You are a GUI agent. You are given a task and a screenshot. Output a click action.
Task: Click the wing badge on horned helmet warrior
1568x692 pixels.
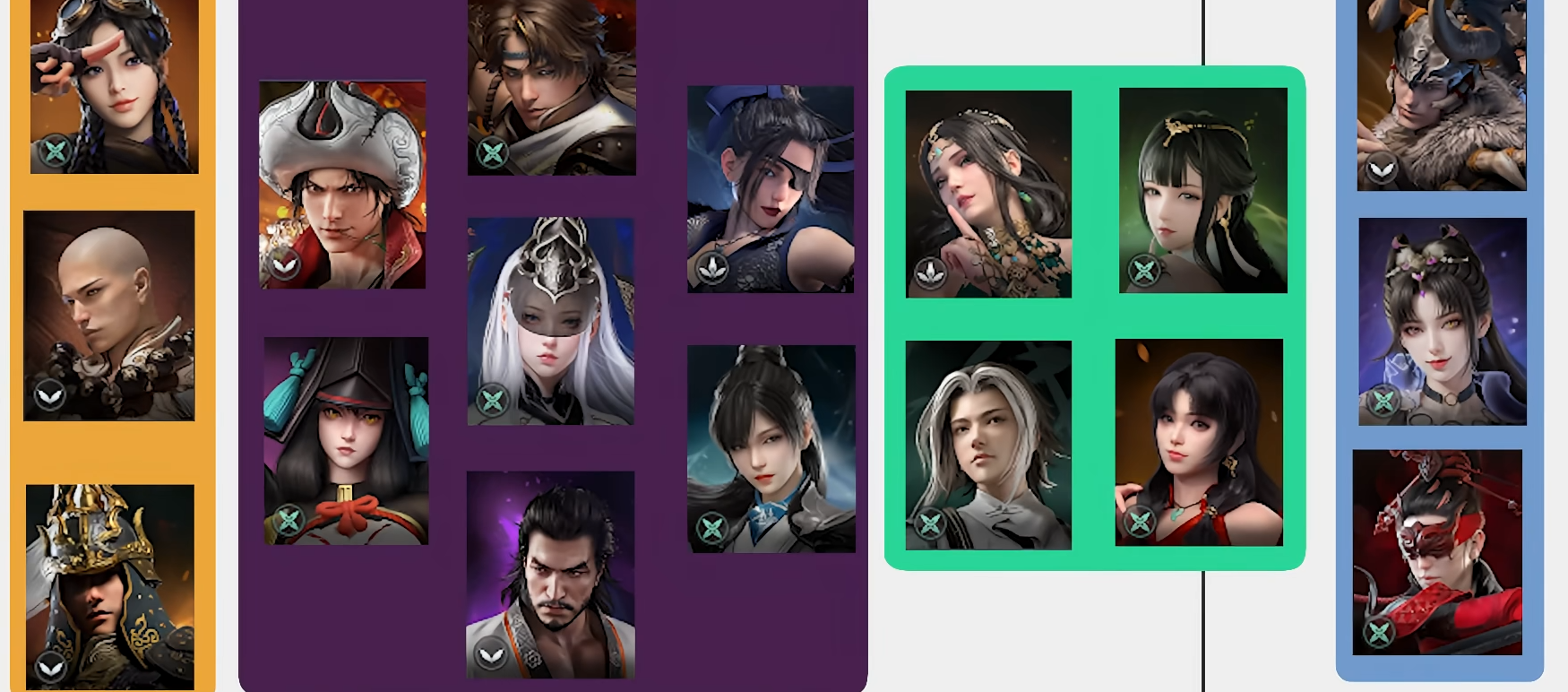point(1382,169)
